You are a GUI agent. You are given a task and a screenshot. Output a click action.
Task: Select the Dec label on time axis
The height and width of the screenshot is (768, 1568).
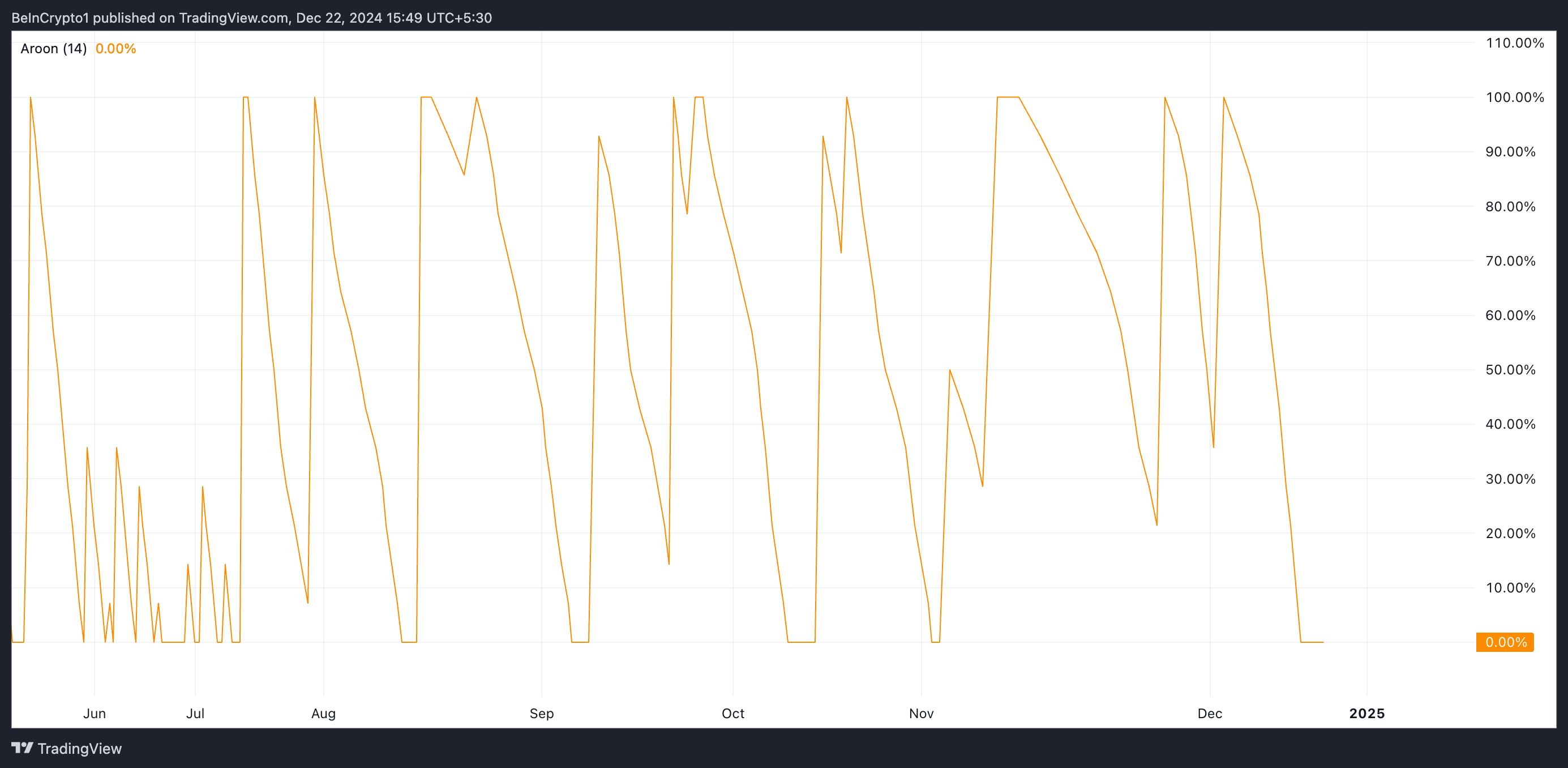pyautogui.click(x=1210, y=713)
